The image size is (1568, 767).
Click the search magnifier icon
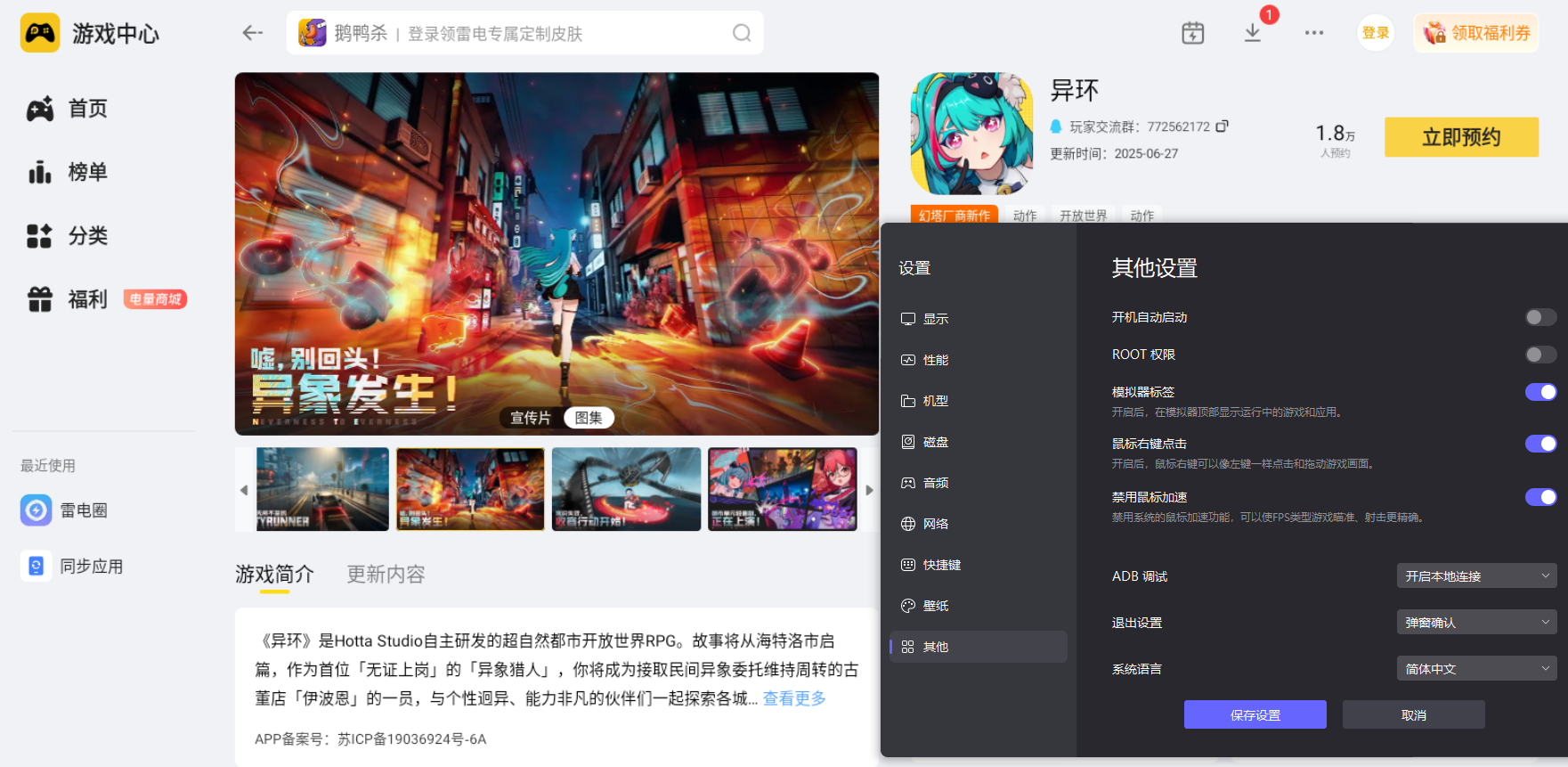(742, 33)
